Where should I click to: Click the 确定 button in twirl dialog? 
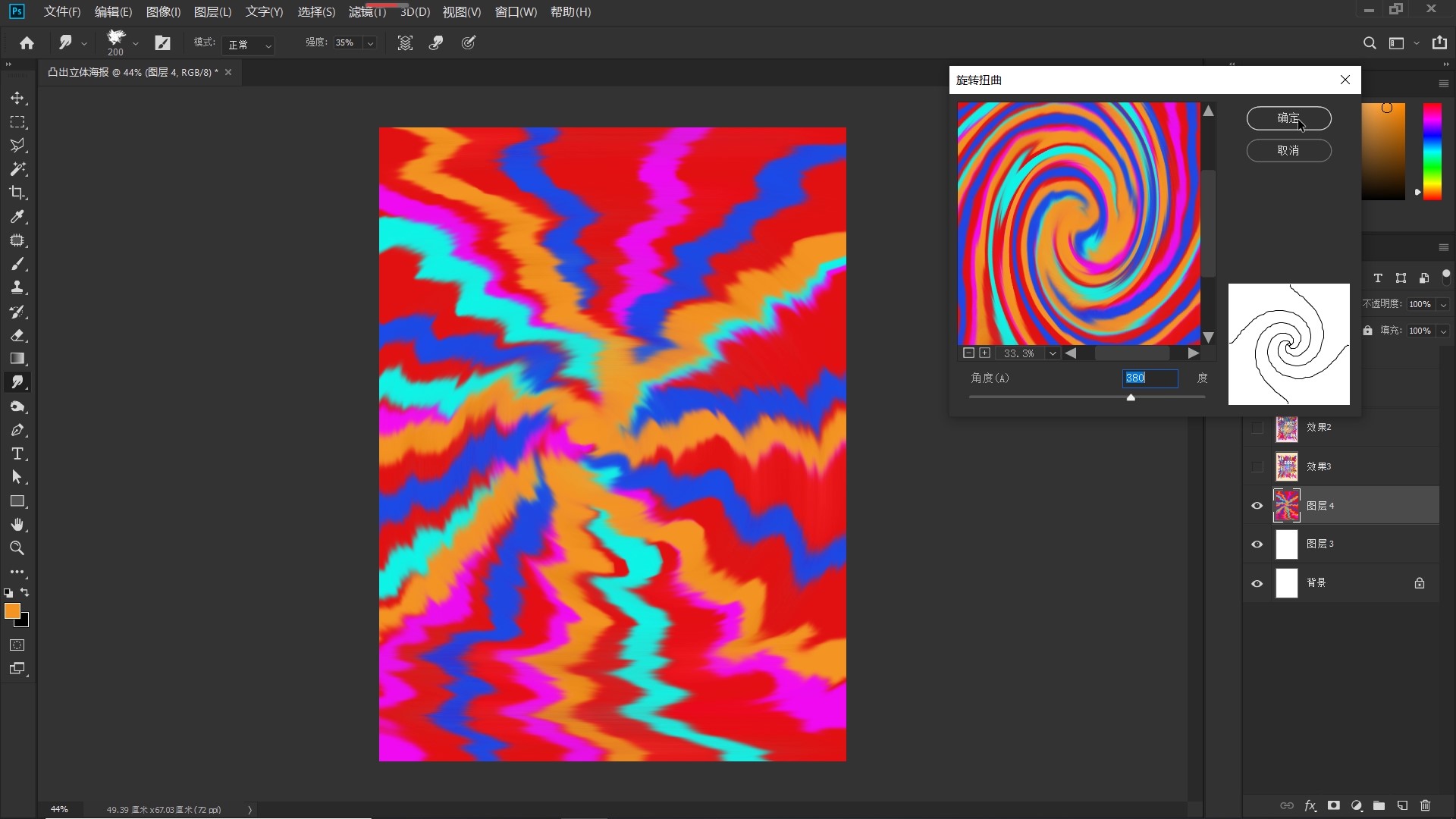click(x=1288, y=118)
